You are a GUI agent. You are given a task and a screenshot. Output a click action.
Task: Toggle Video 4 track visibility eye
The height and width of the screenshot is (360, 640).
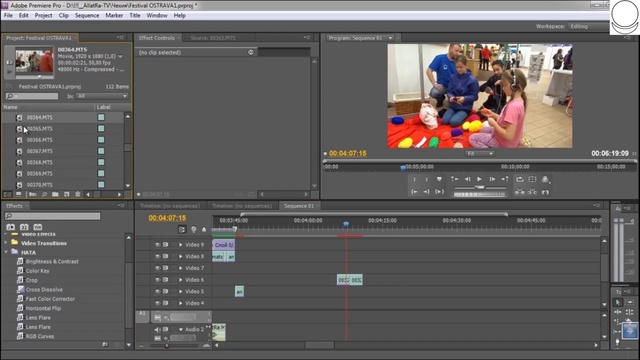[x=158, y=303]
